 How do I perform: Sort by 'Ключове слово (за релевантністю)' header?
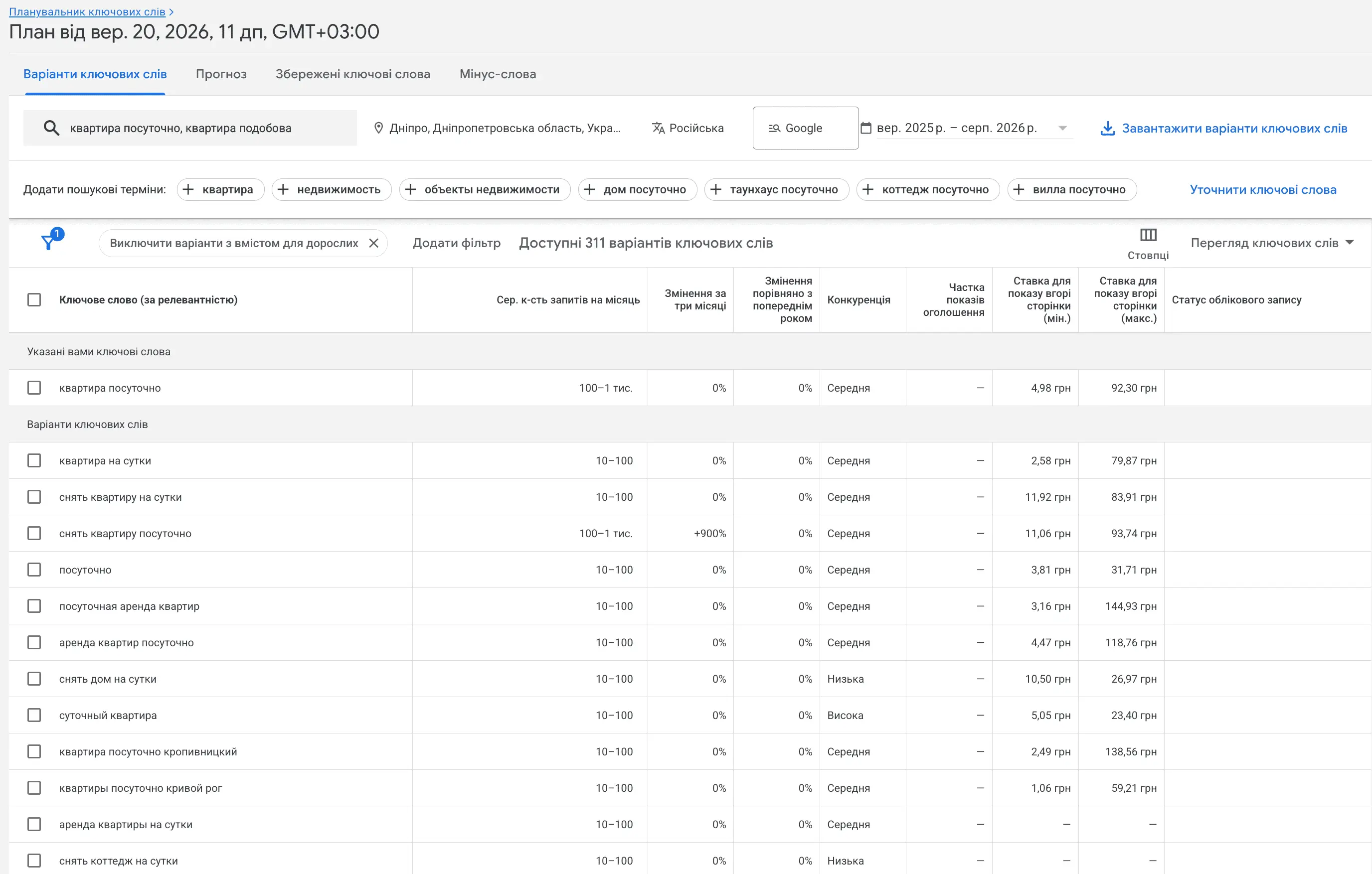pos(148,299)
